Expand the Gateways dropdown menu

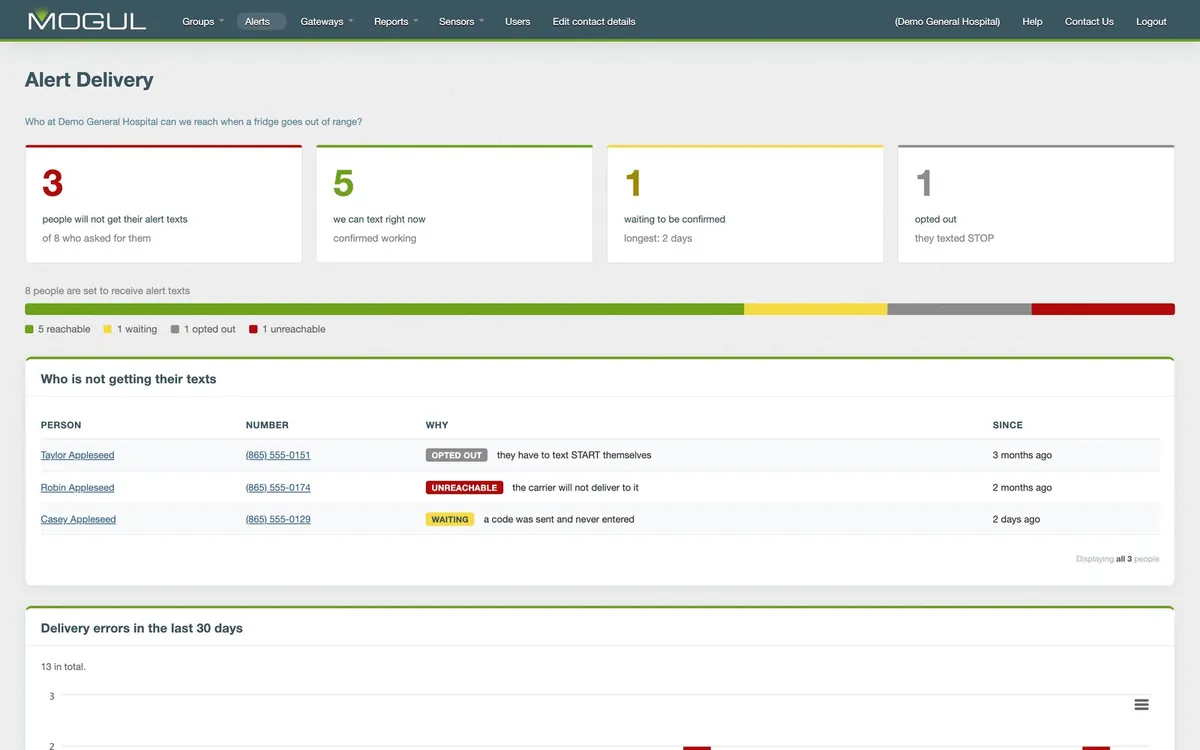click(x=327, y=21)
